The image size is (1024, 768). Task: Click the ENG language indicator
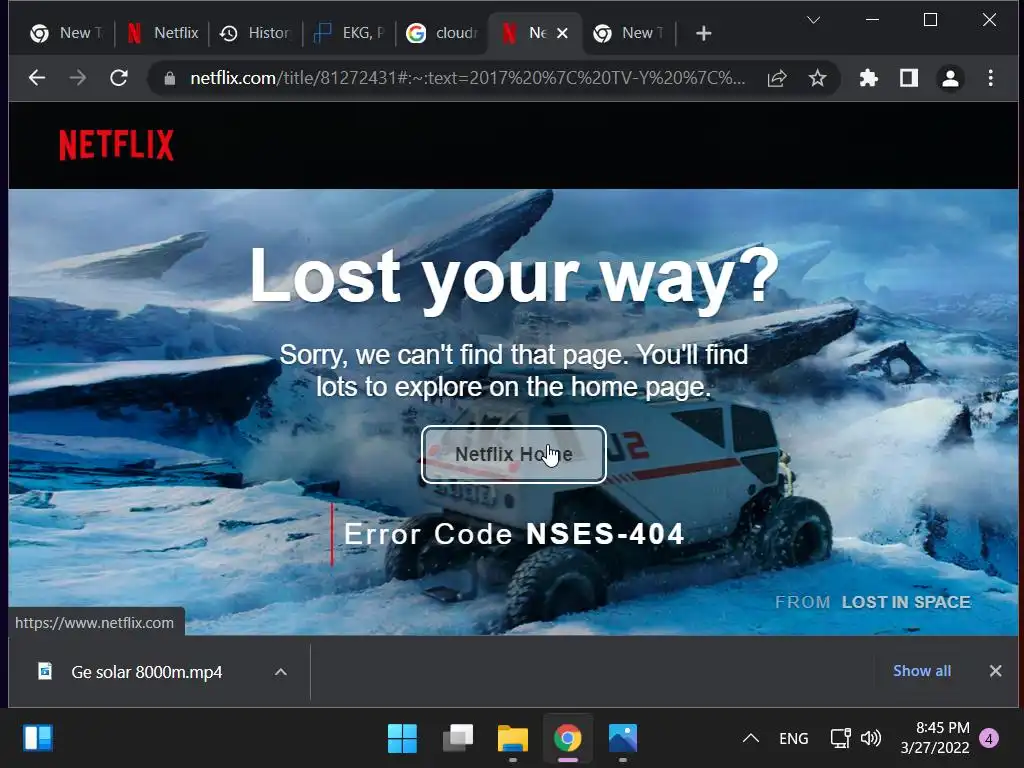pyautogui.click(x=793, y=739)
